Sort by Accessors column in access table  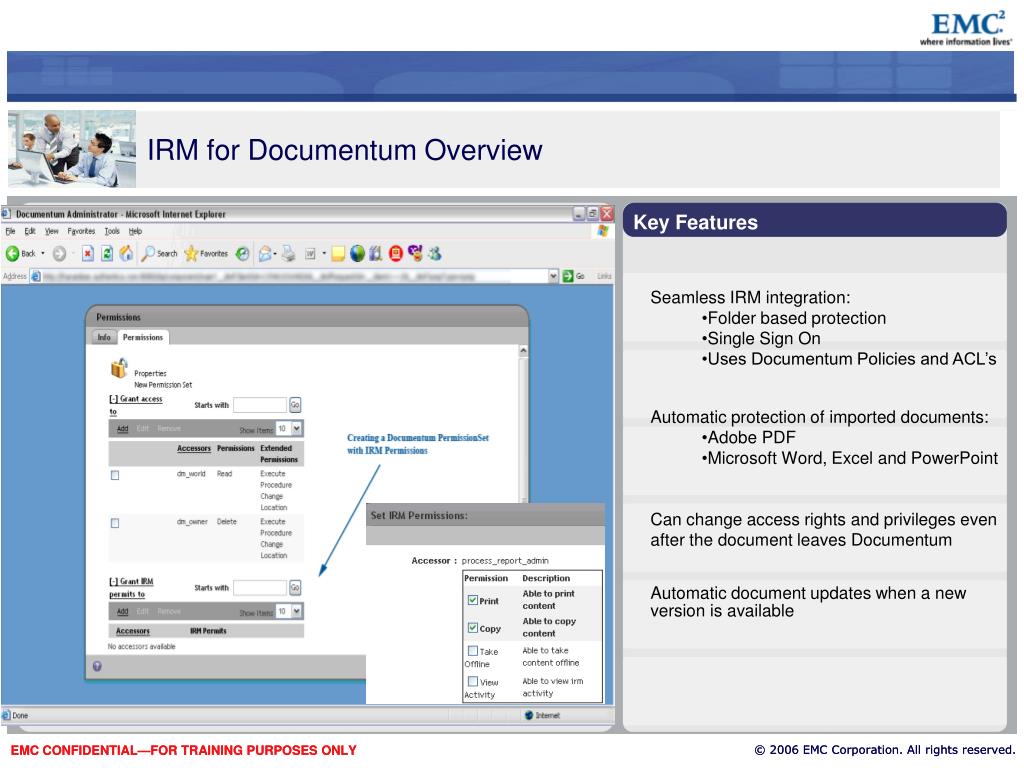click(194, 448)
